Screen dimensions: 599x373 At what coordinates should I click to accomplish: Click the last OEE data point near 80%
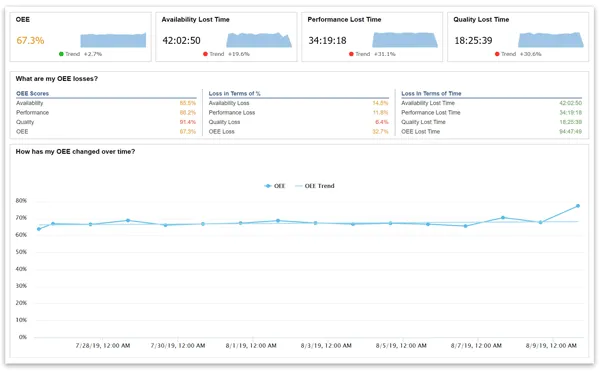pyautogui.click(x=578, y=206)
